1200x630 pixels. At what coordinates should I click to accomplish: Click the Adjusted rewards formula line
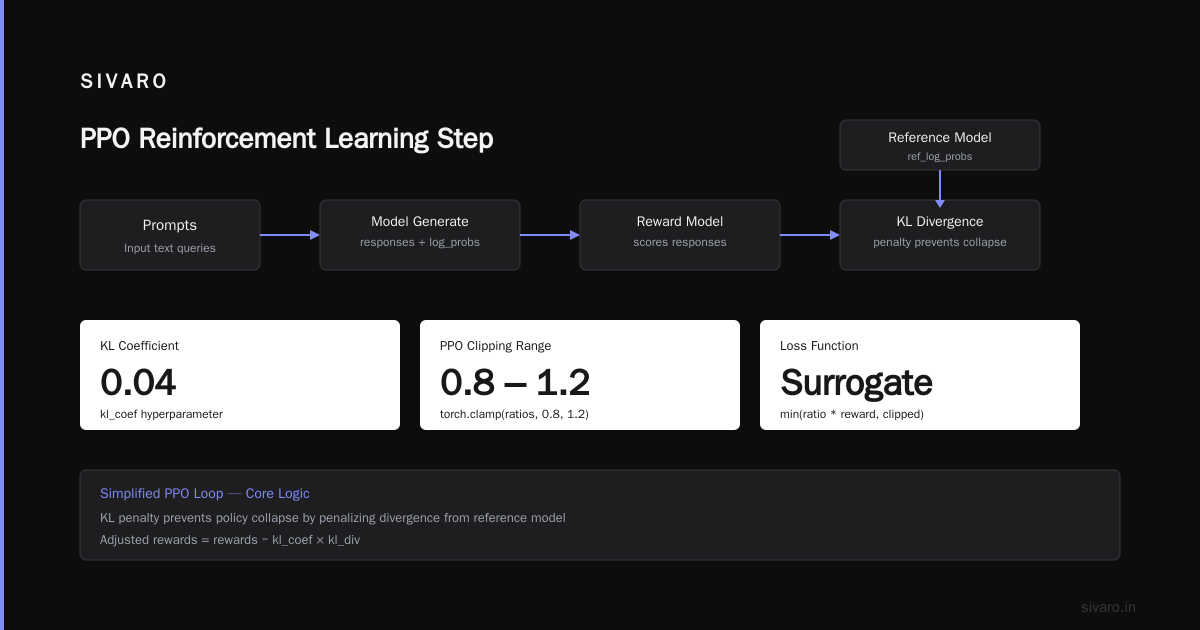point(230,540)
